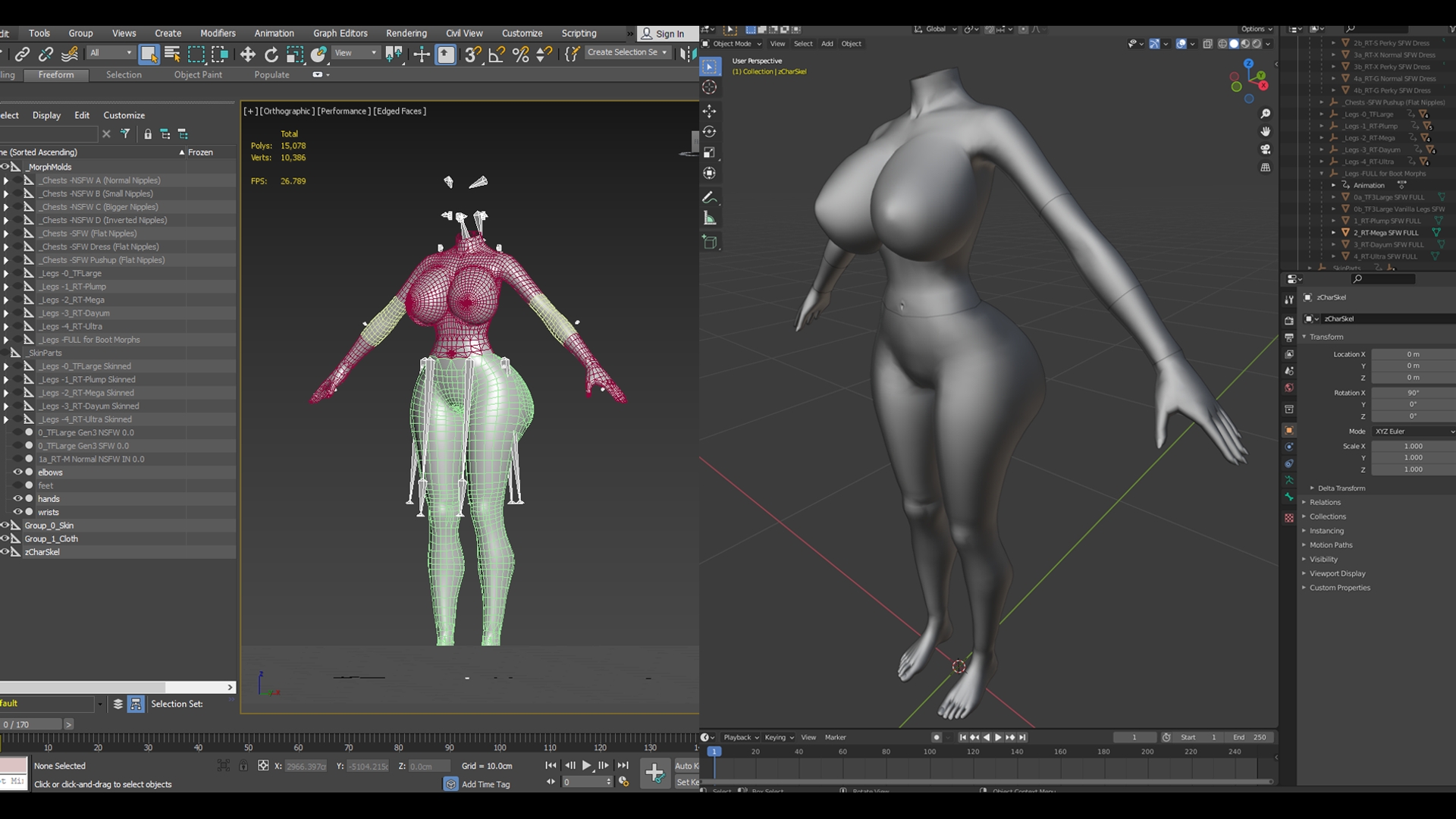This screenshot has height=819, width=1456.
Task: Expand the _Legs -4_RT-Ultra Skinned layer
Action: pos(6,419)
